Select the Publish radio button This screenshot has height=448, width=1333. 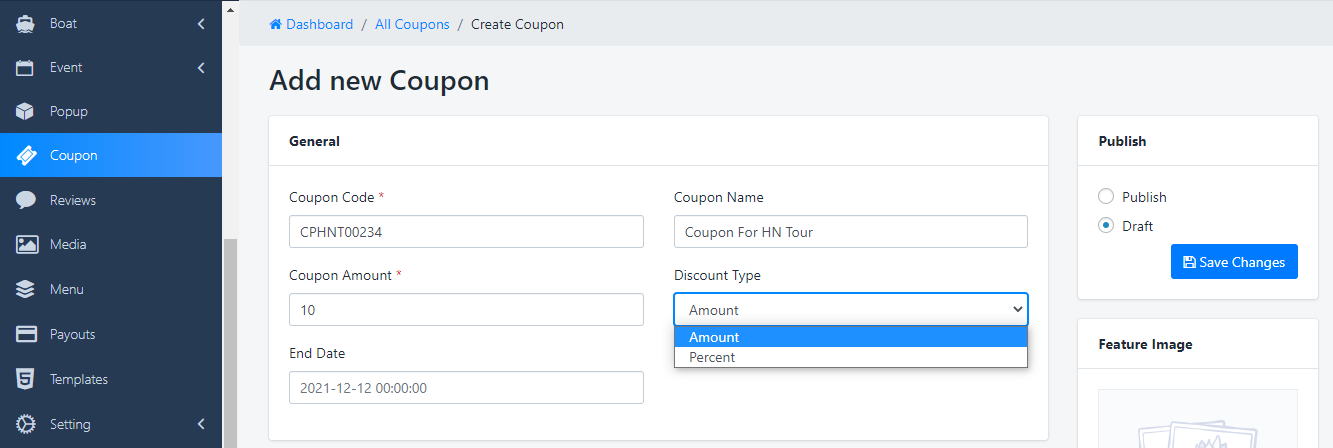pyautogui.click(x=1106, y=197)
